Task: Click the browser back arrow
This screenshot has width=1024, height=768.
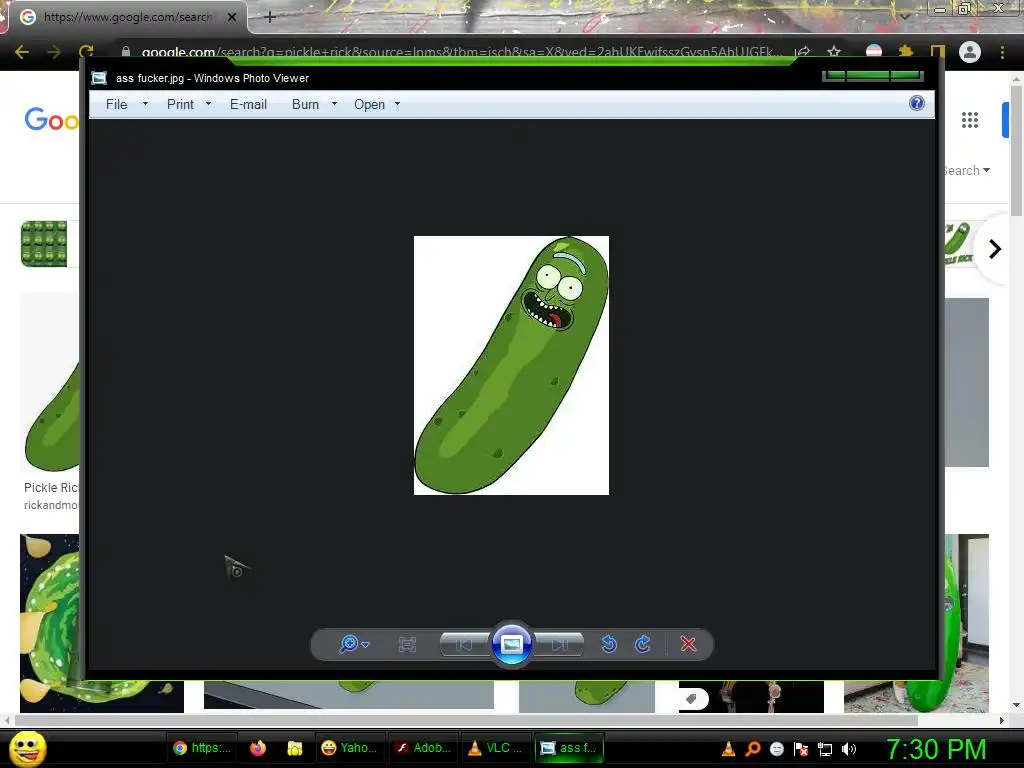Action: click(x=22, y=52)
